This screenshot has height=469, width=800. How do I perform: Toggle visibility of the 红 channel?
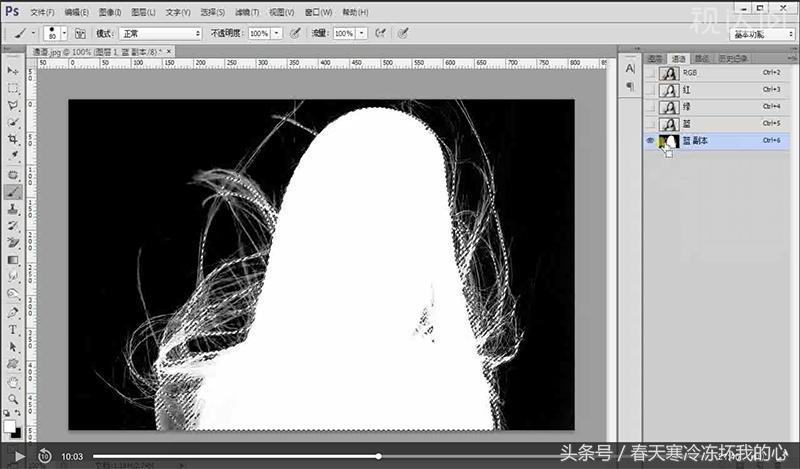coord(650,90)
